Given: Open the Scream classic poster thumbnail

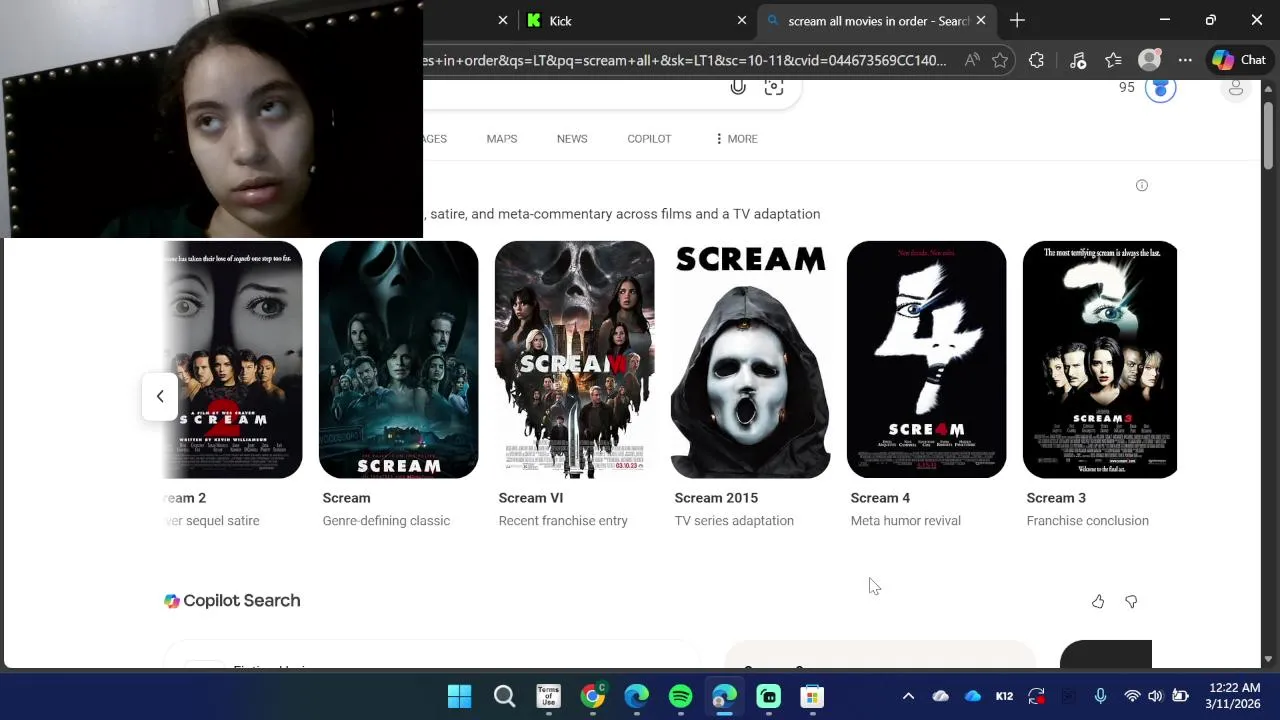Looking at the screenshot, I should pos(398,359).
